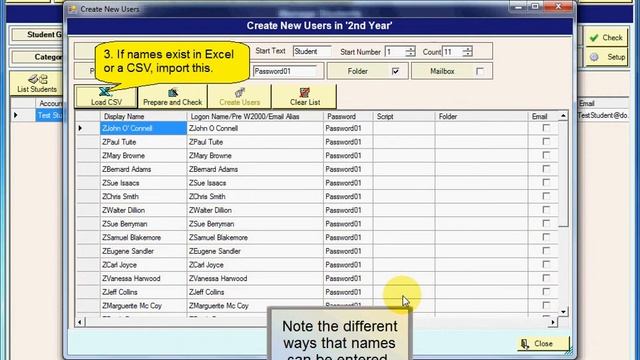The width and height of the screenshot is (640, 360).
Task: Click logon name ZJohn O Connell cell
Action: pyautogui.click(x=255, y=128)
